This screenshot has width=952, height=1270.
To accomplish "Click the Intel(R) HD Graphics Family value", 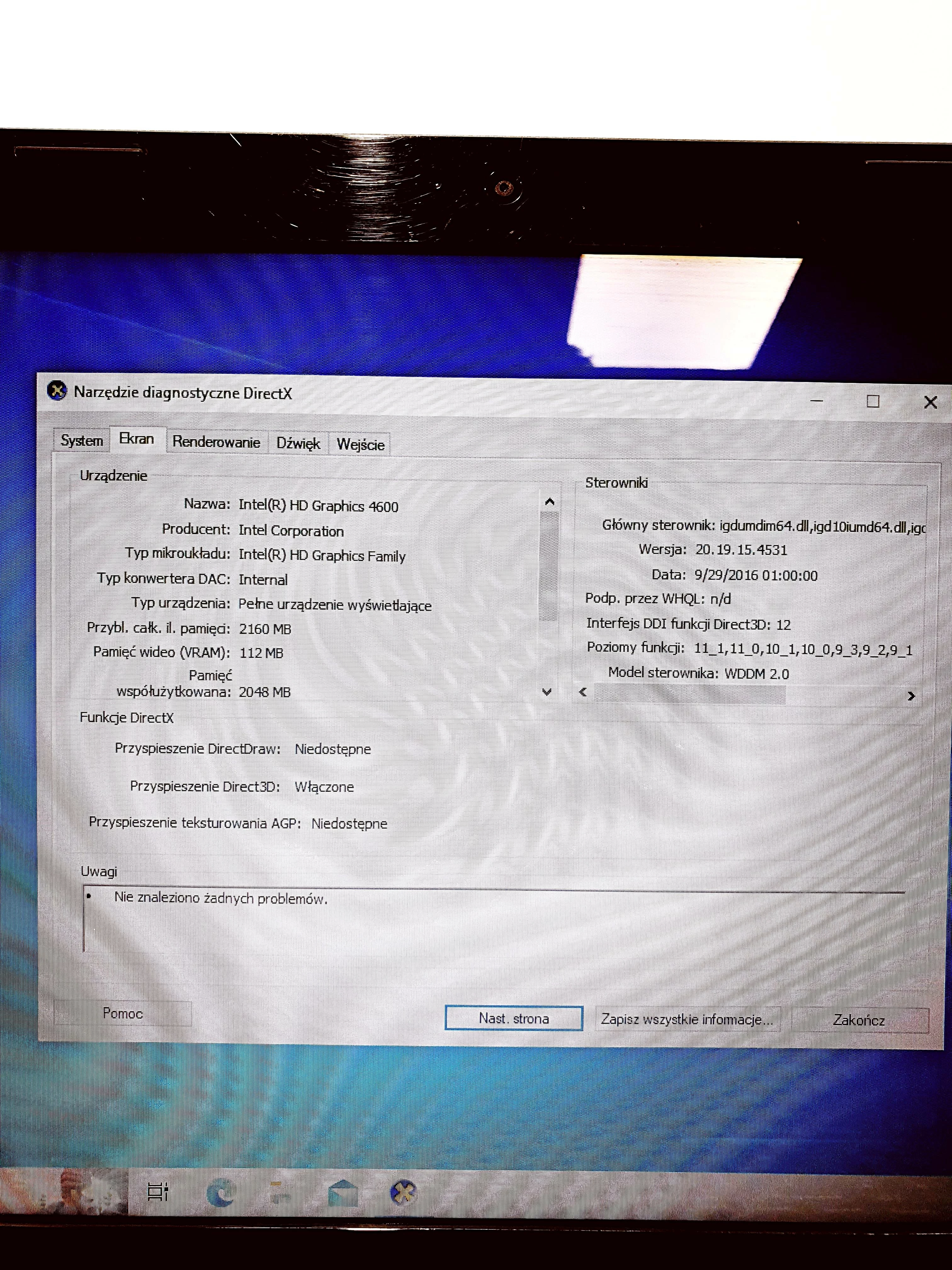I will pyautogui.click(x=322, y=556).
